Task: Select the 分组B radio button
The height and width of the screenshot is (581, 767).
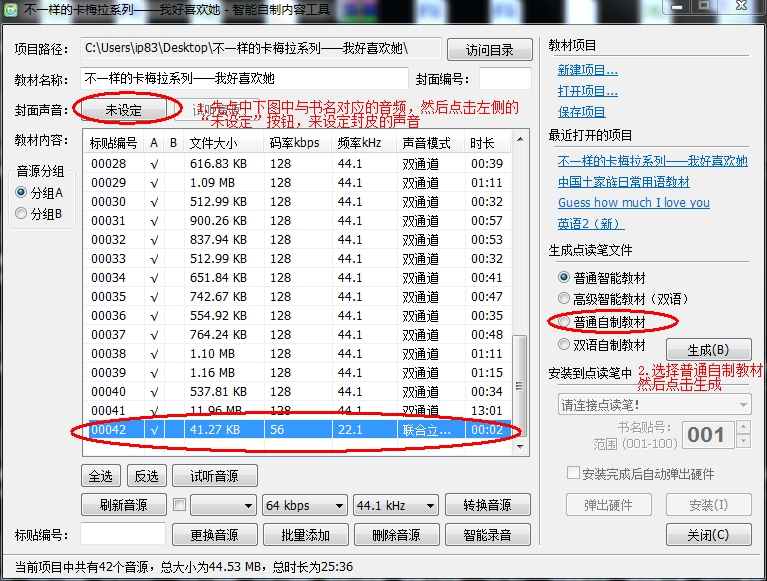Action: click(21, 213)
